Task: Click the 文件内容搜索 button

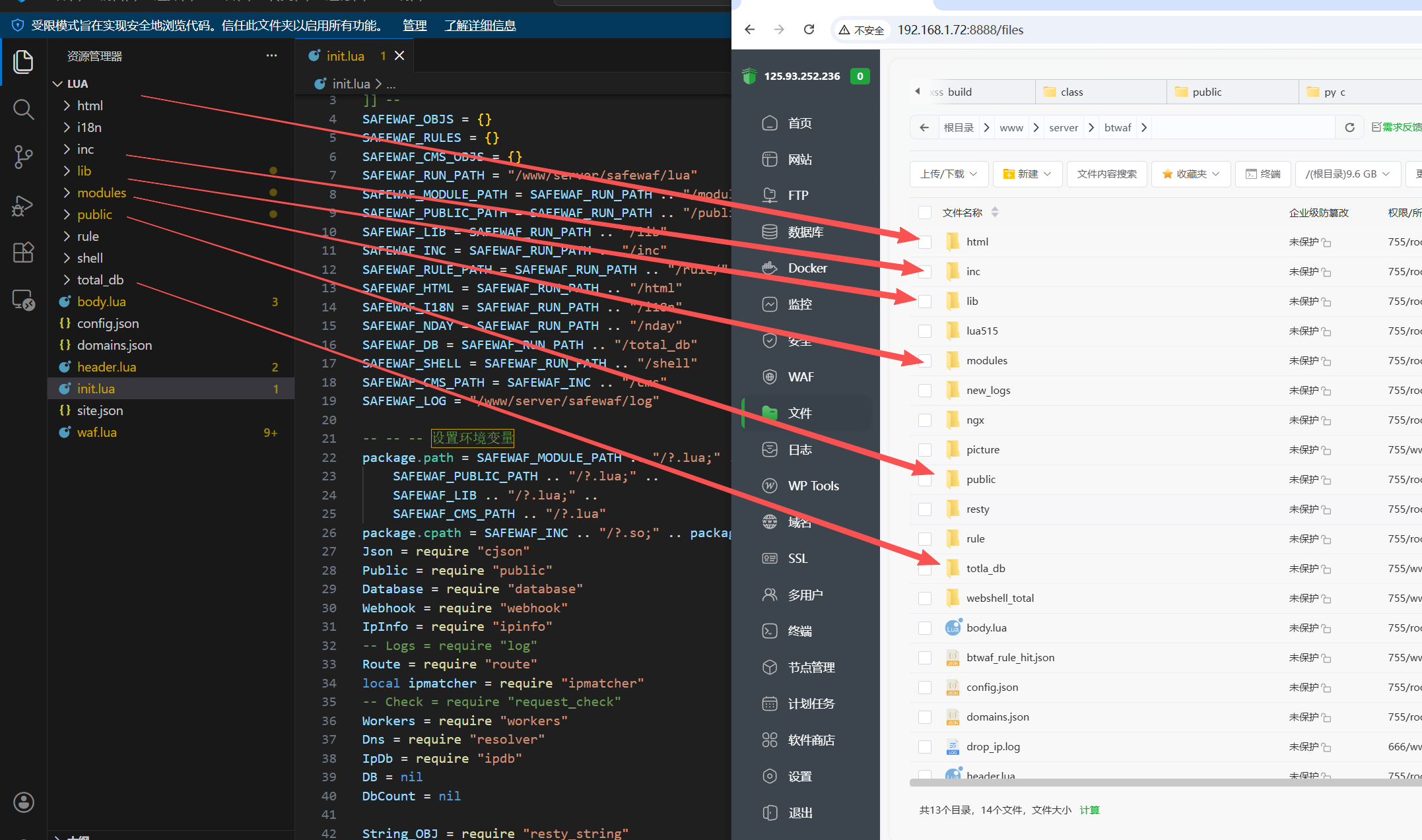Action: coord(1106,174)
